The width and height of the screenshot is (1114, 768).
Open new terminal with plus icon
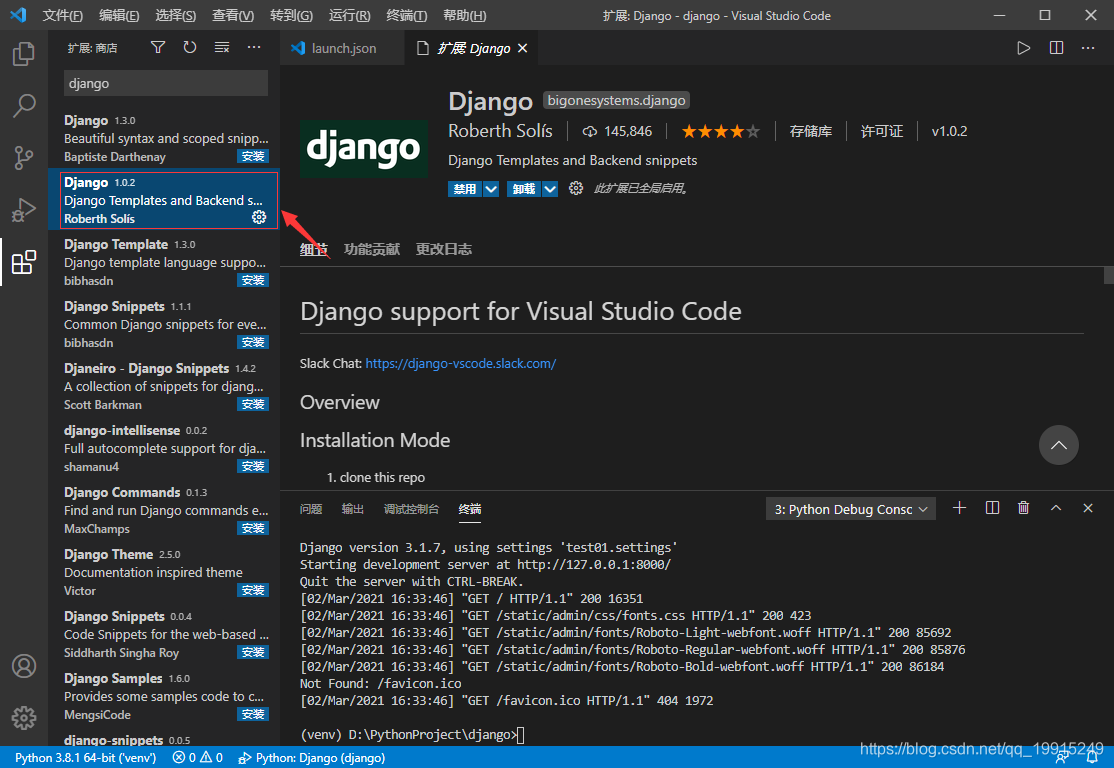[x=959, y=507]
